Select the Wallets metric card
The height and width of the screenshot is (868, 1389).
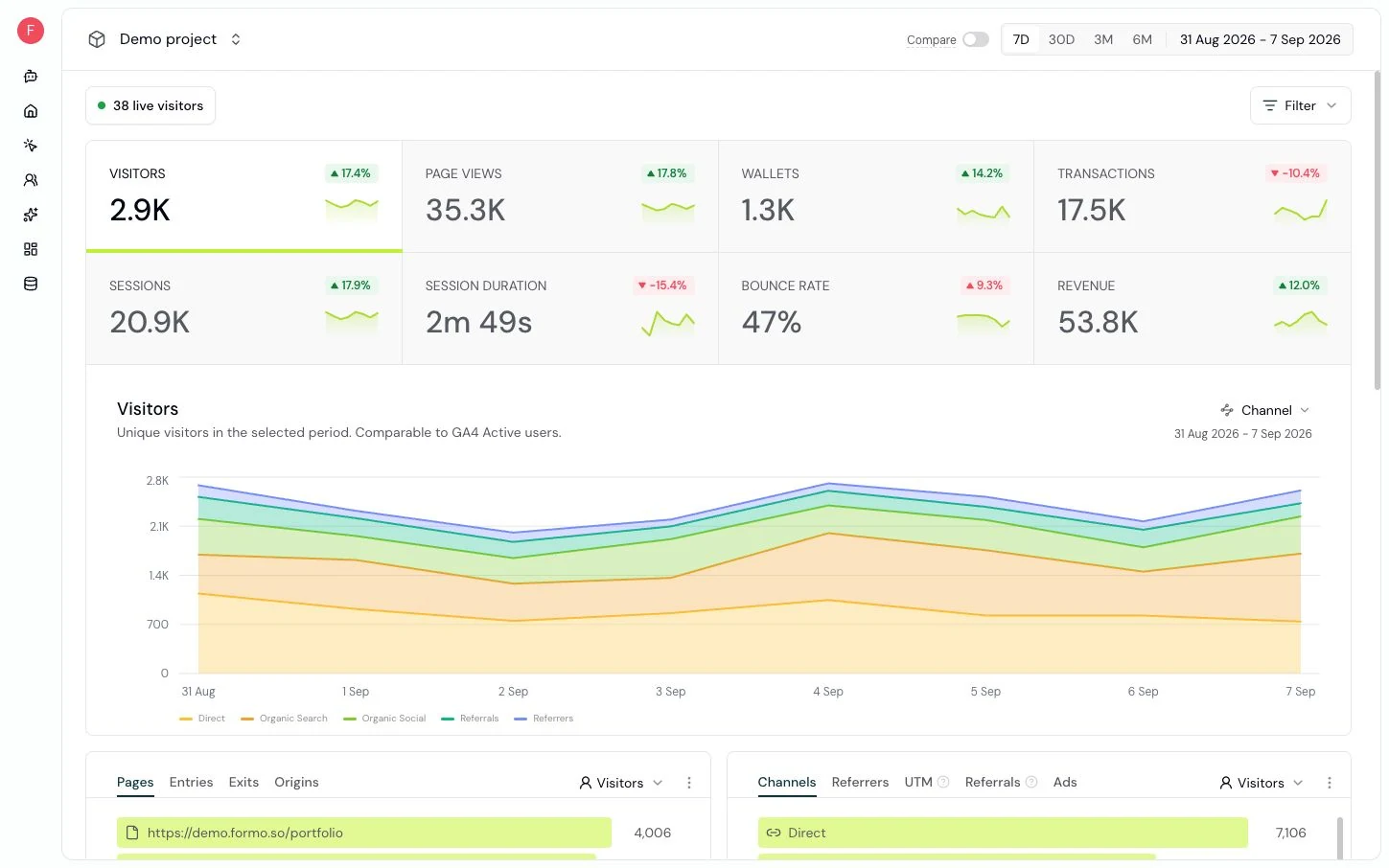[876, 196]
